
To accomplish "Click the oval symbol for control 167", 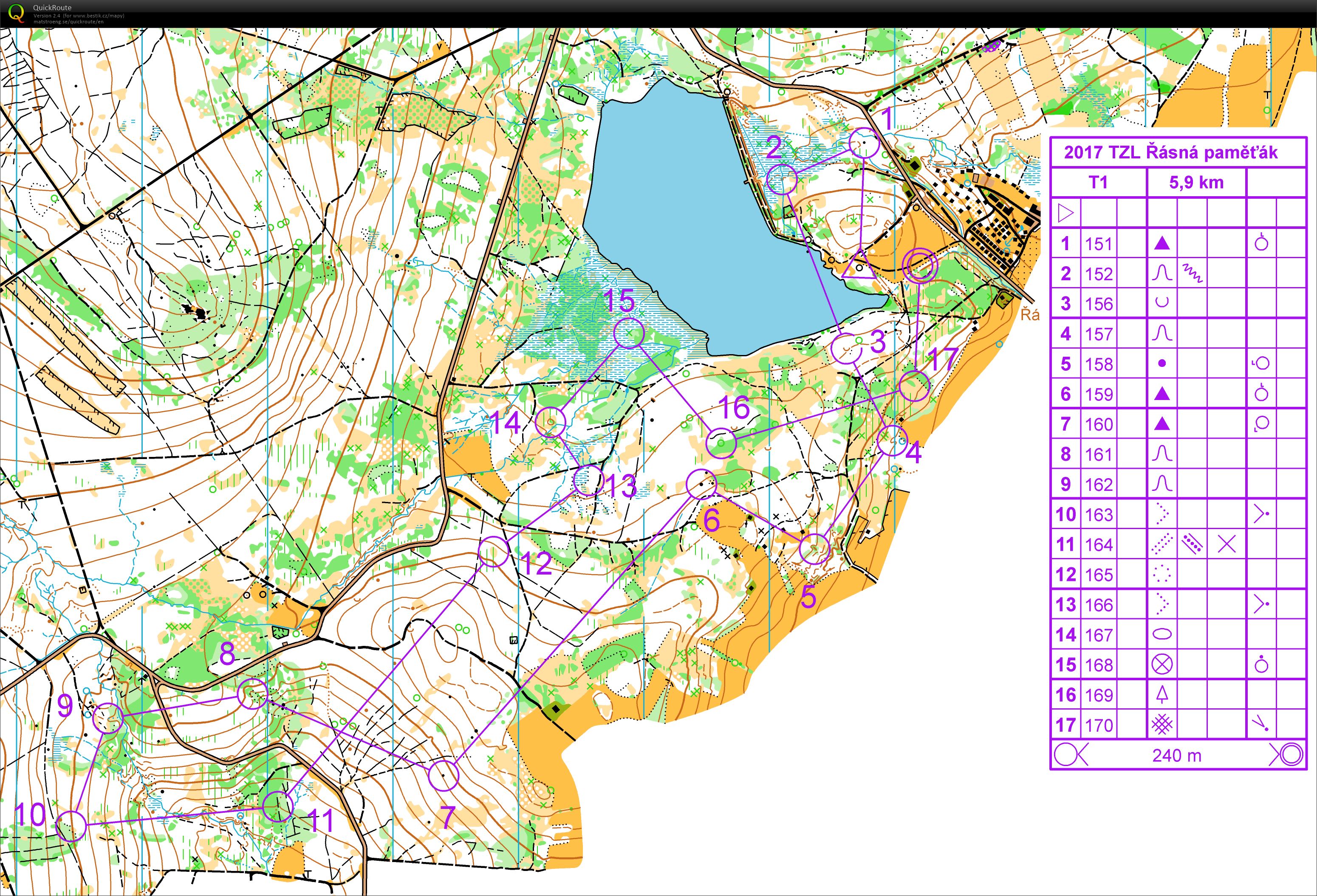I will click(x=1162, y=634).
